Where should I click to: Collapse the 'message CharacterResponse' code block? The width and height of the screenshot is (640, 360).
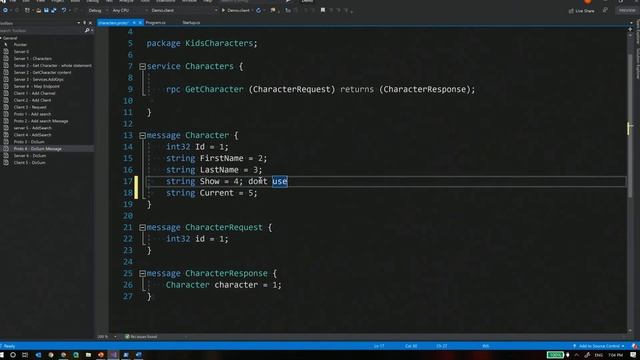tap(142, 273)
